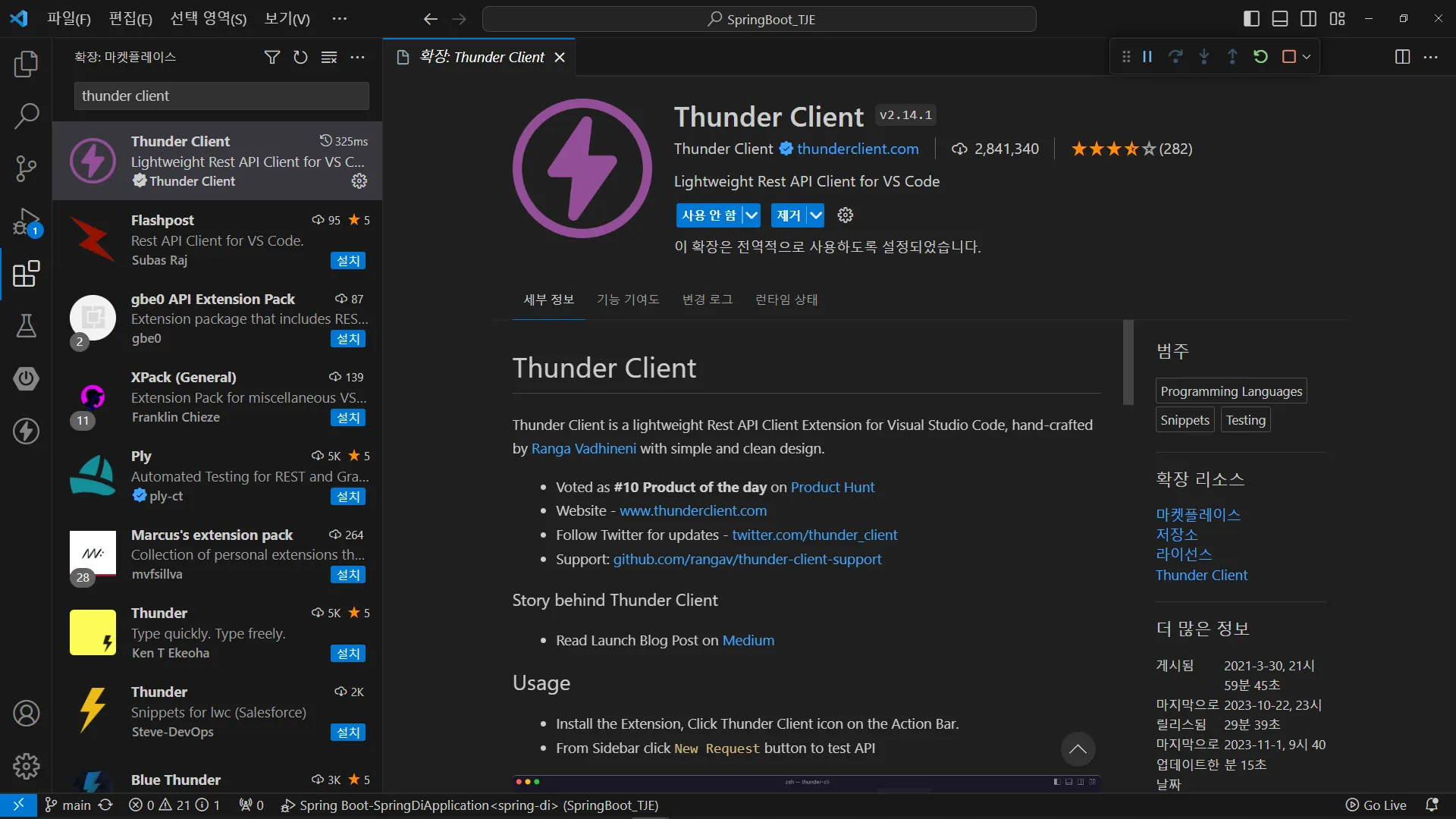The image size is (1456, 819).
Task: Open the Product Hunt link
Action: [x=832, y=488]
